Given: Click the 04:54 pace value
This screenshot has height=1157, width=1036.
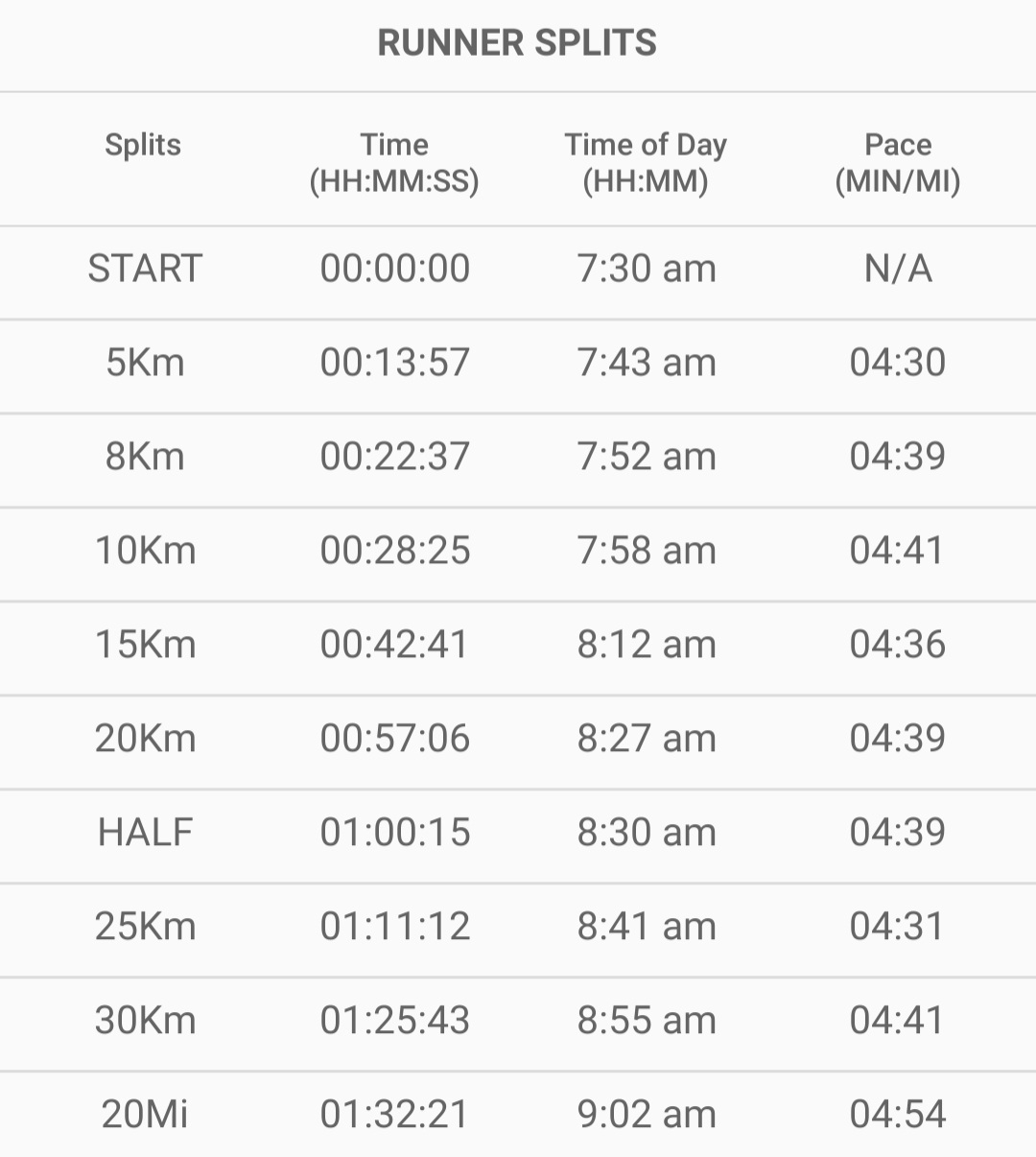Looking at the screenshot, I should 898,1115.
